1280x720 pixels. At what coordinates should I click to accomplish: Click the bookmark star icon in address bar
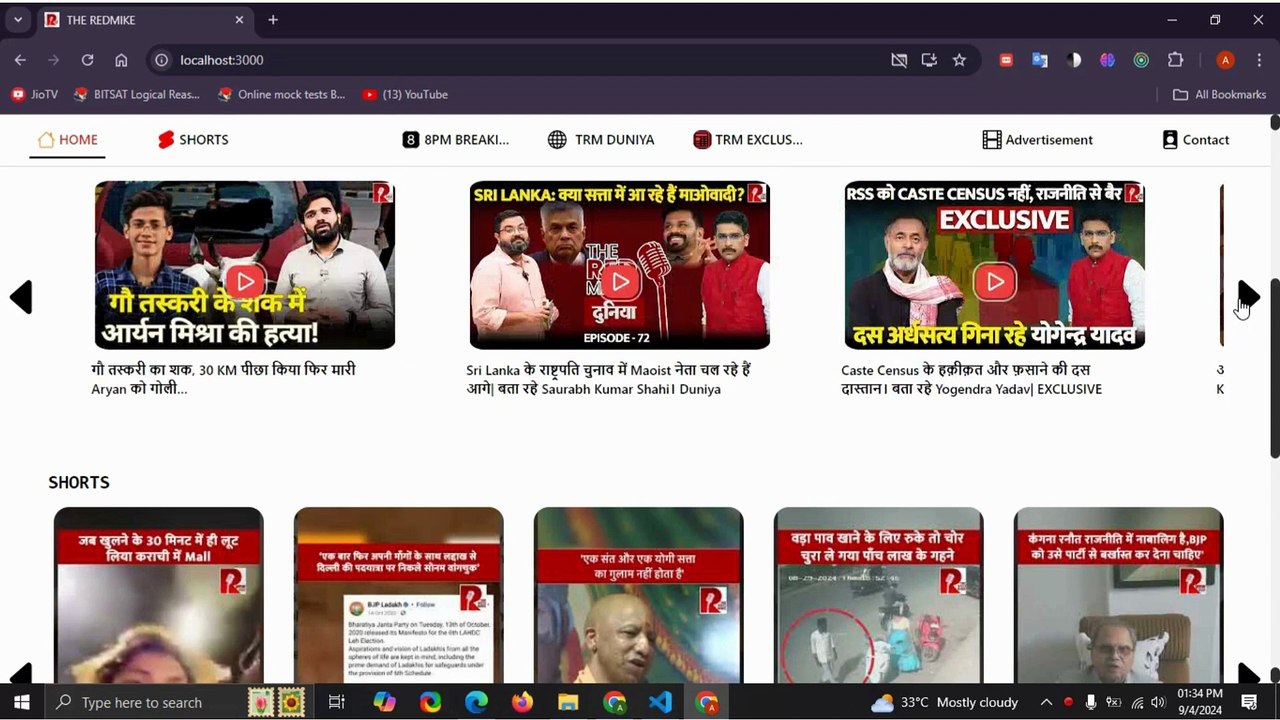(959, 60)
